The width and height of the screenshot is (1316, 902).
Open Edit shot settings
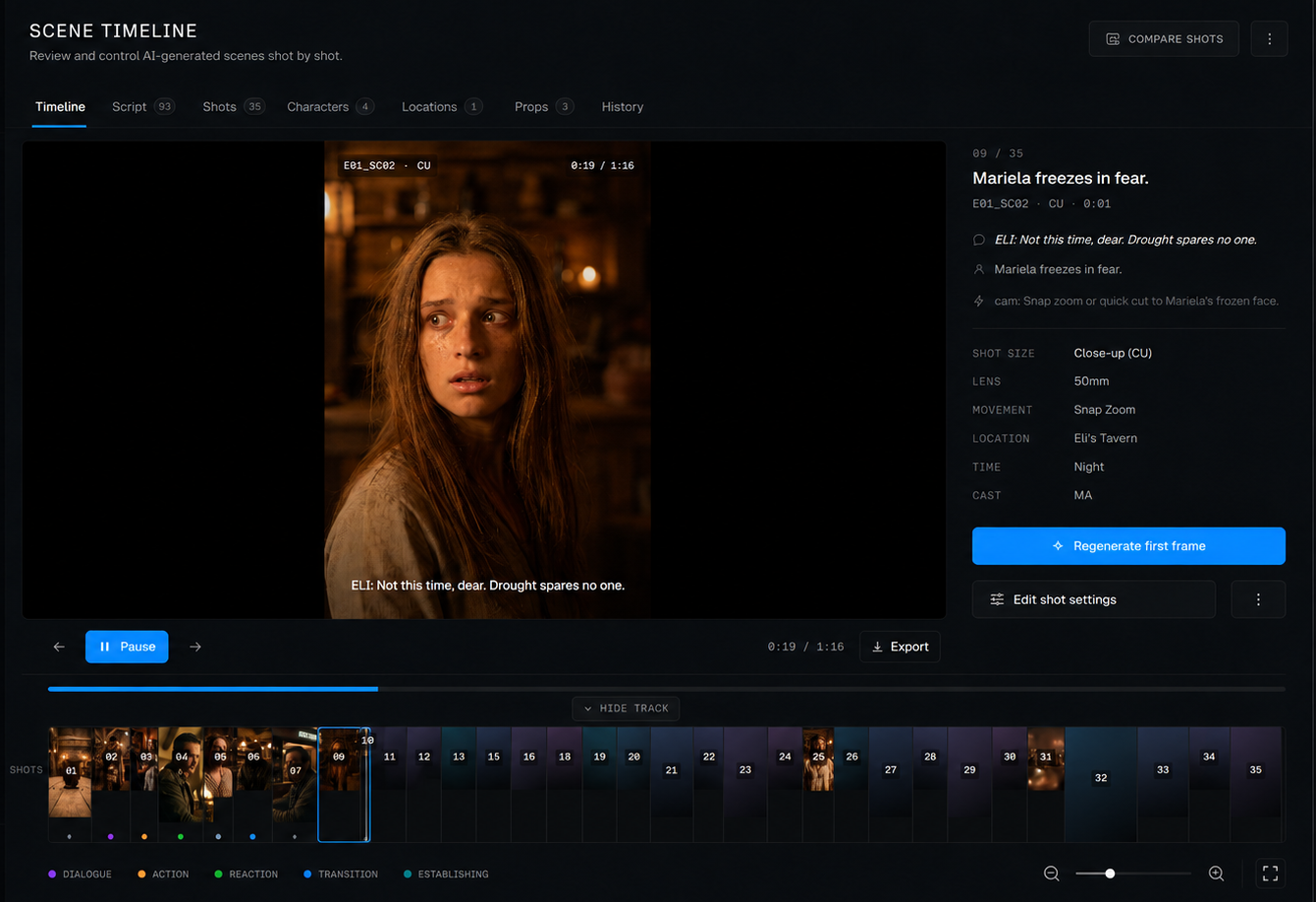[x=1094, y=599]
